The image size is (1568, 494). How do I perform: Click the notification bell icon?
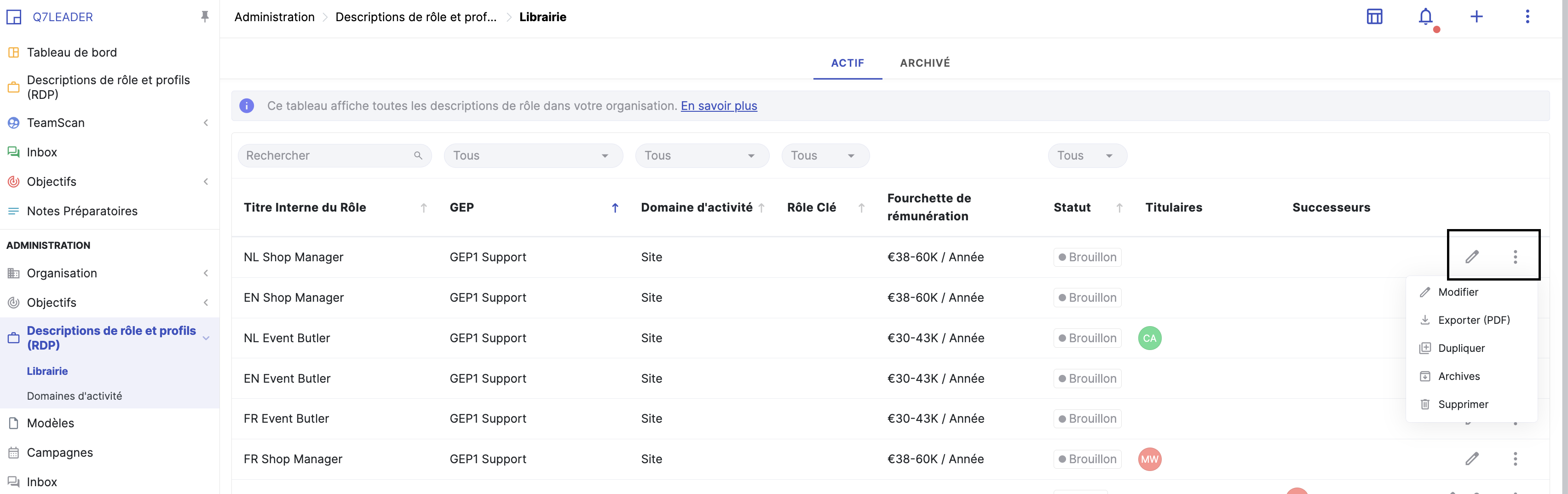coord(1425,17)
